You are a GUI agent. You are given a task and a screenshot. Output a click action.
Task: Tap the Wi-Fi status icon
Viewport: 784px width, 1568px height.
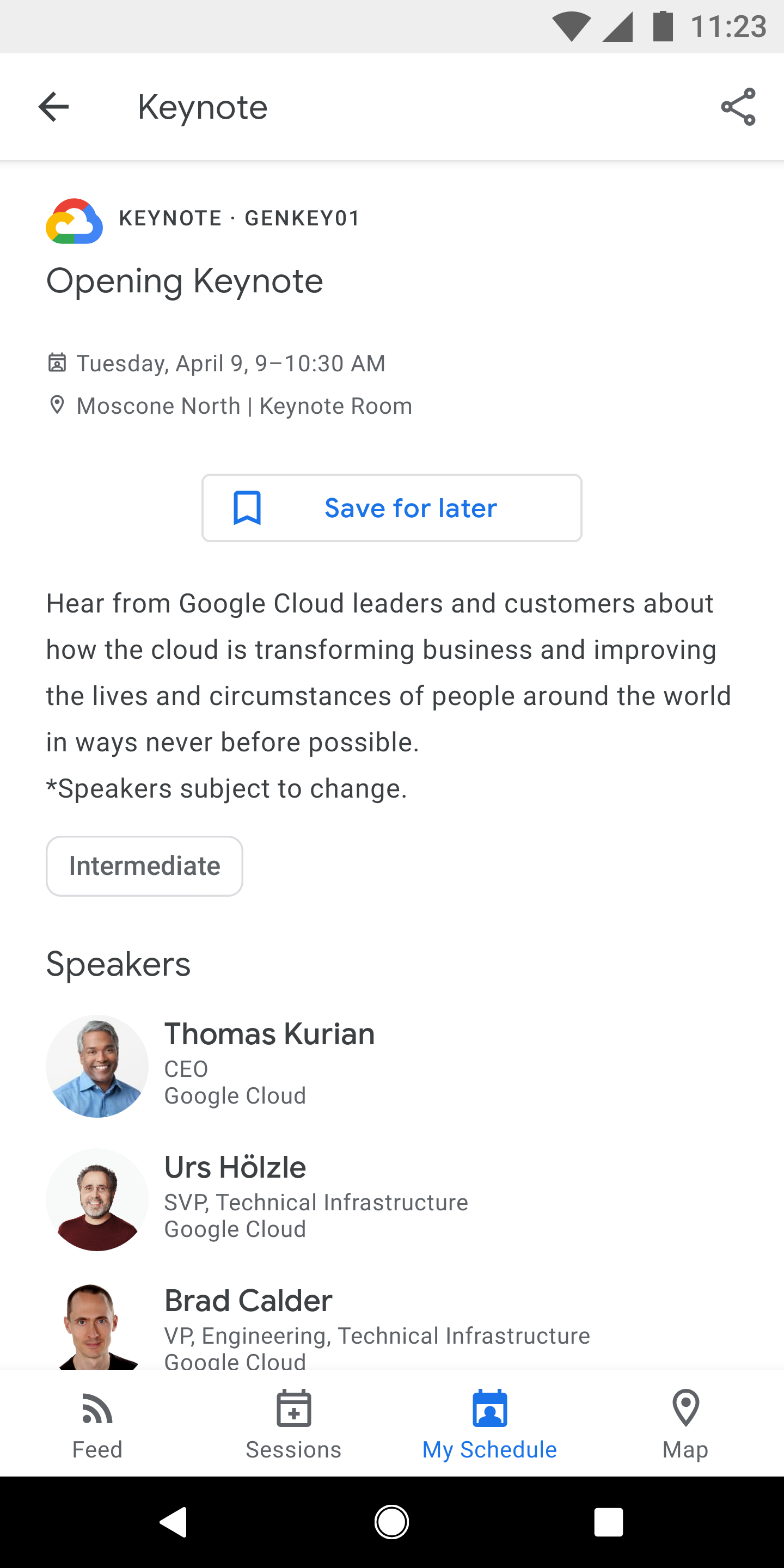tap(571, 27)
